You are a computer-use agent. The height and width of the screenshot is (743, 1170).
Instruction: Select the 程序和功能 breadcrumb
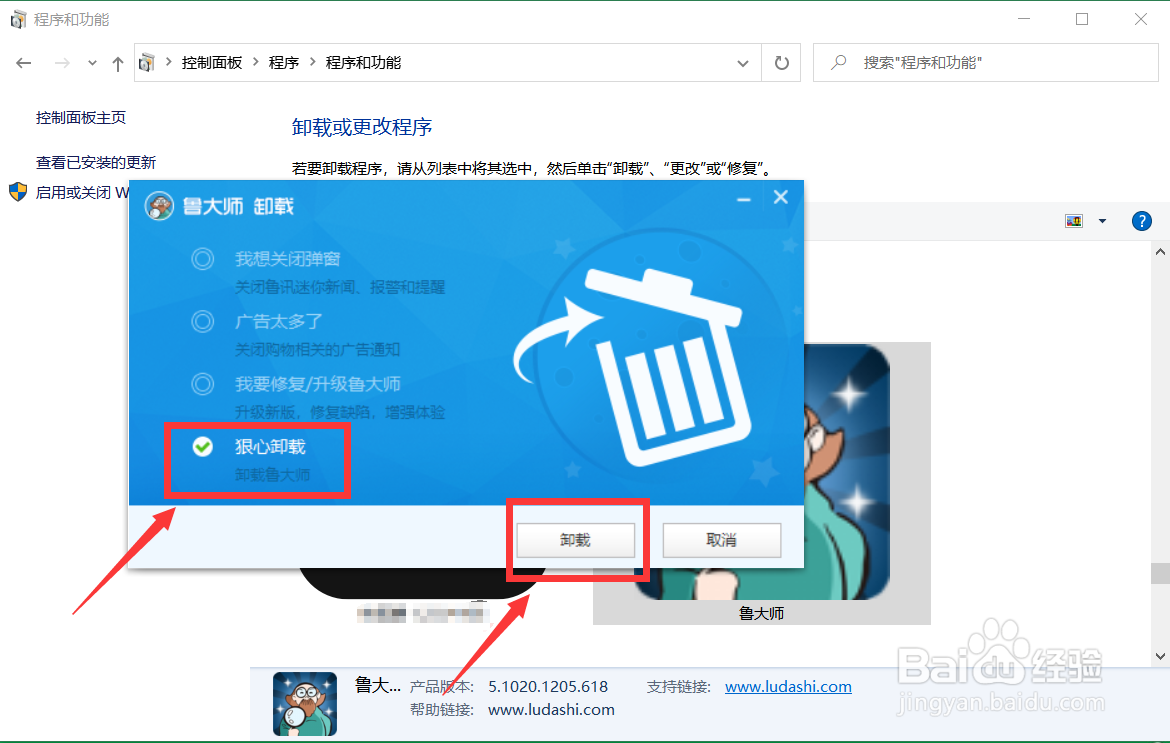click(363, 63)
